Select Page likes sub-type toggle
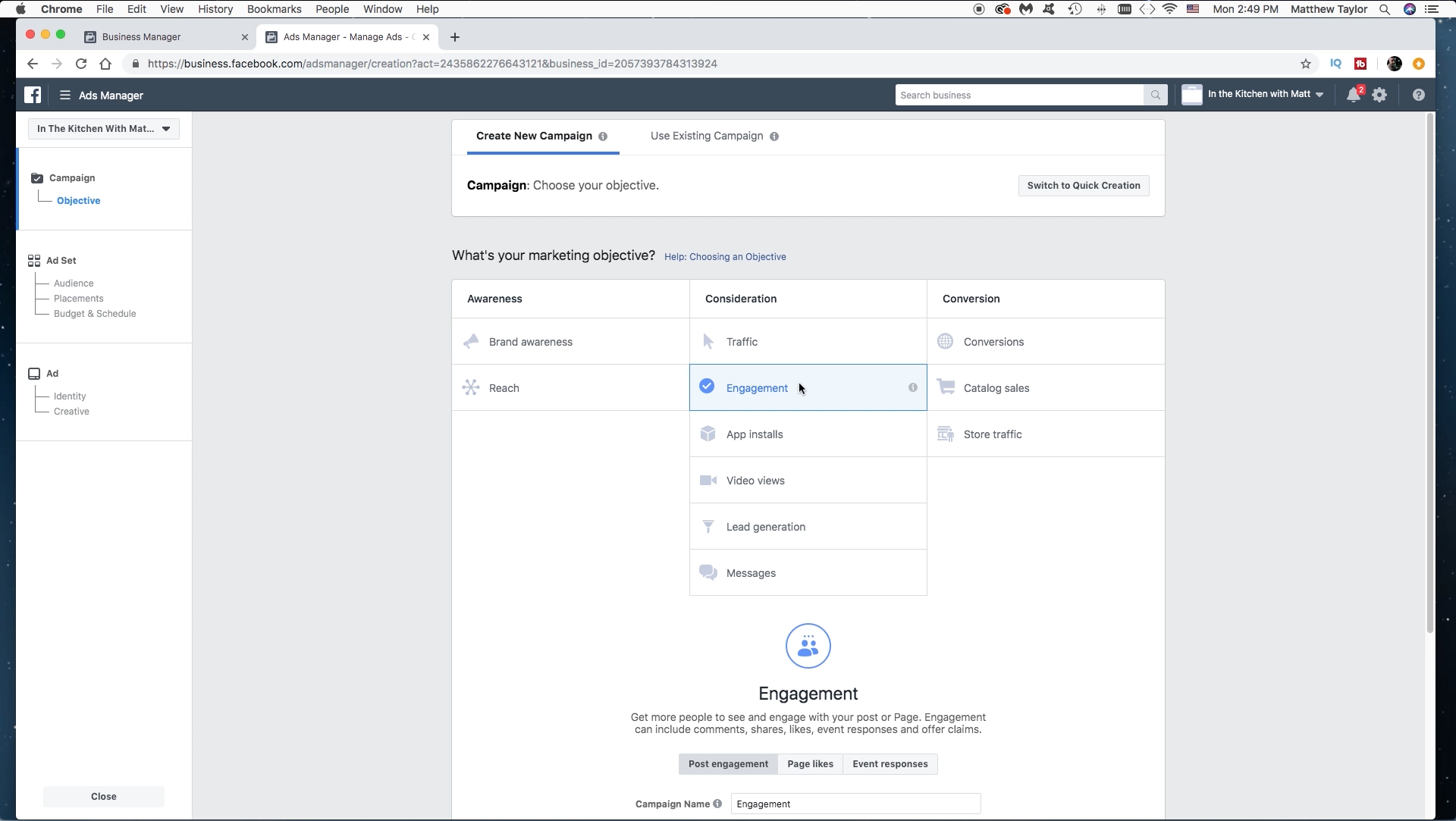This screenshot has width=1456, height=821. pos(810,763)
